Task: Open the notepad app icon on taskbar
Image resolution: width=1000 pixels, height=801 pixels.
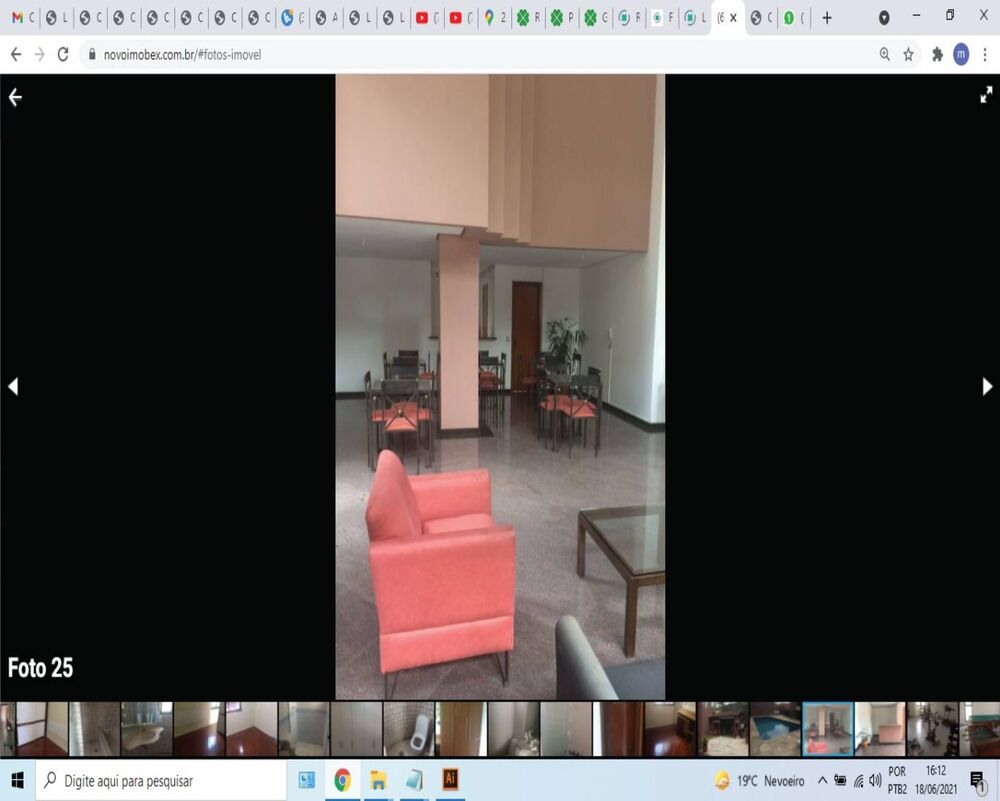Action: pos(414,780)
